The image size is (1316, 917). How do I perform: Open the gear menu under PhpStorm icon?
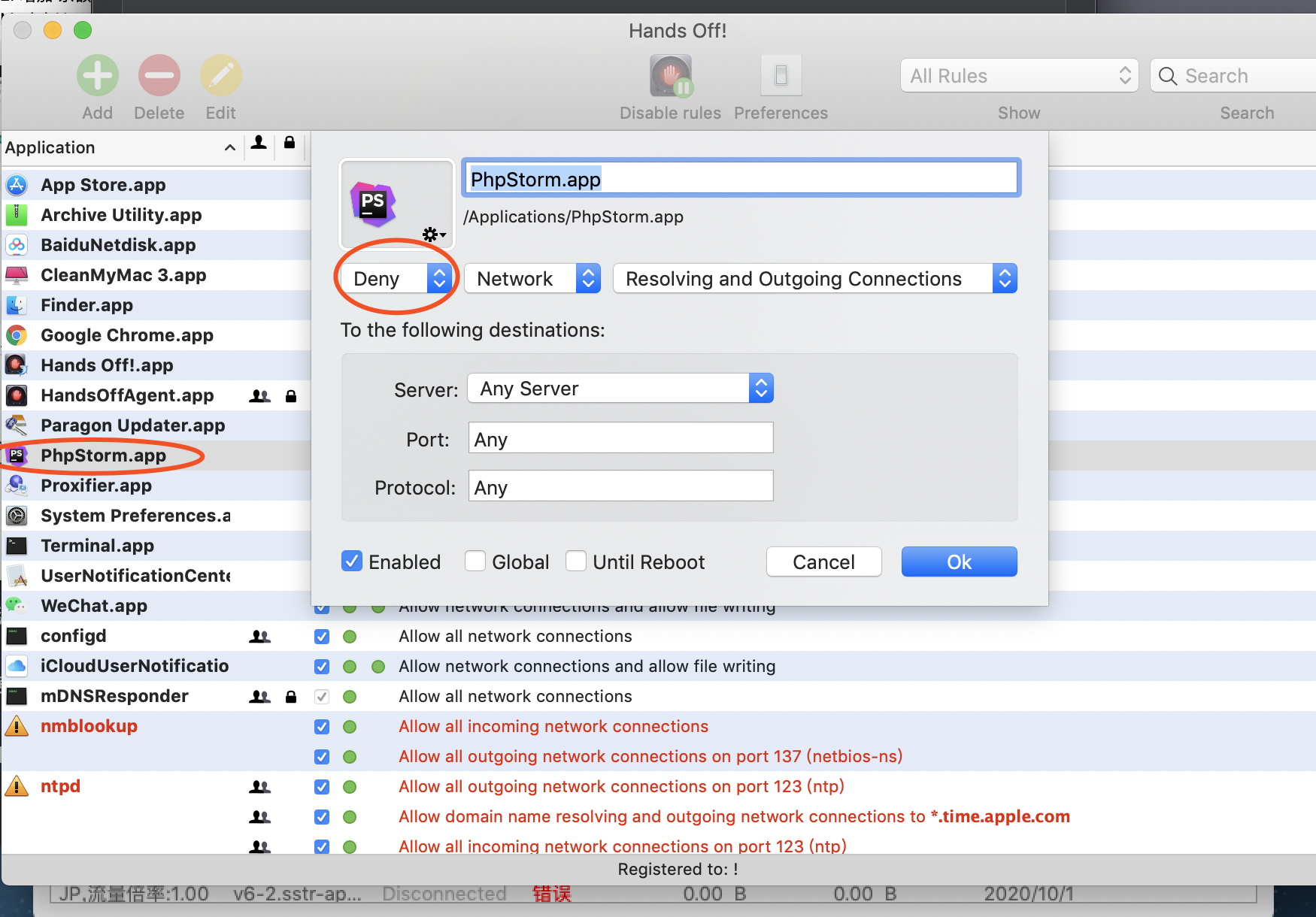tap(433, 235)
